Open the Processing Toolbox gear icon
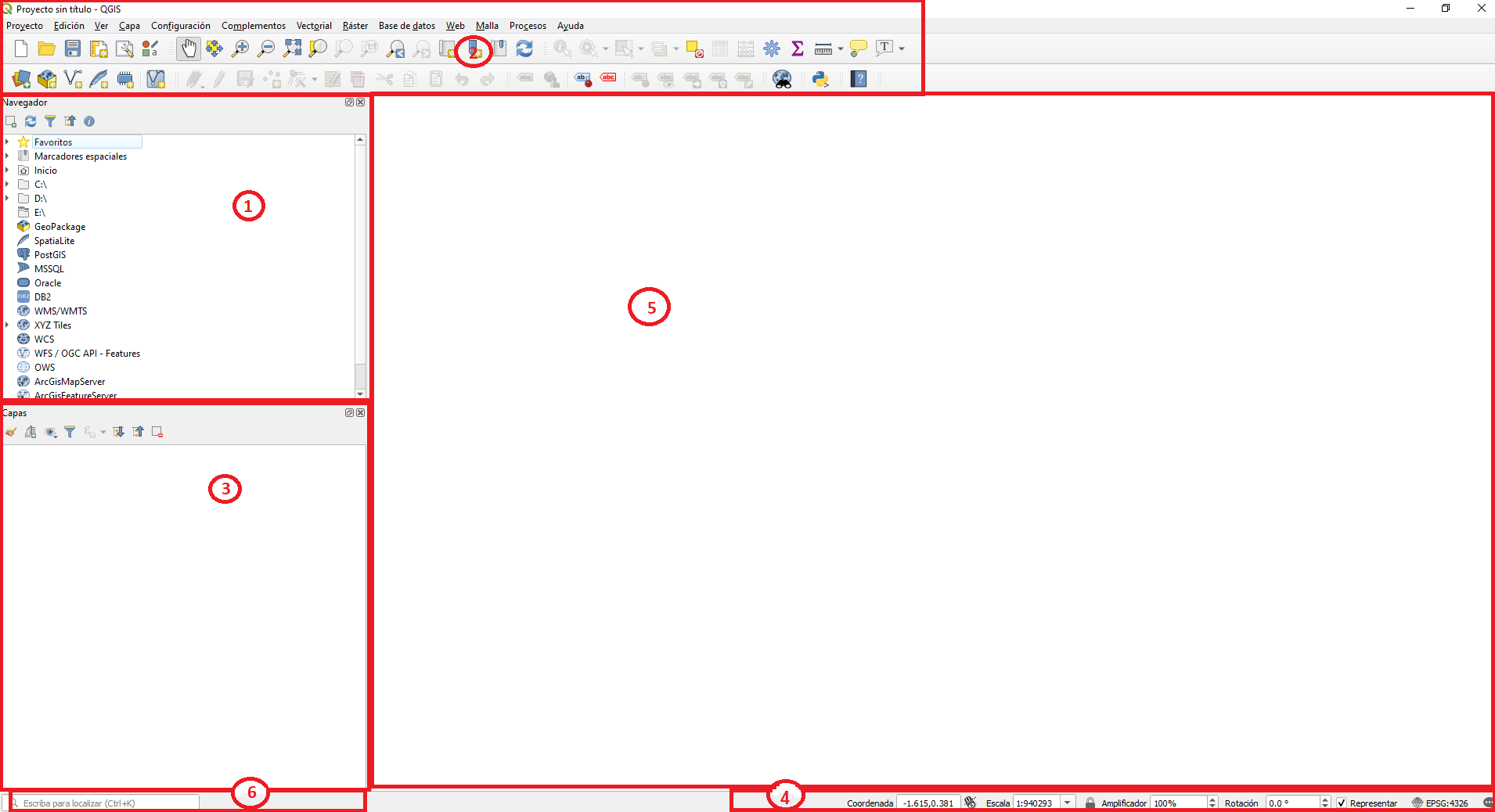Image resolution: width=1495 pixels, height=812 pixels. coord(772,49)
